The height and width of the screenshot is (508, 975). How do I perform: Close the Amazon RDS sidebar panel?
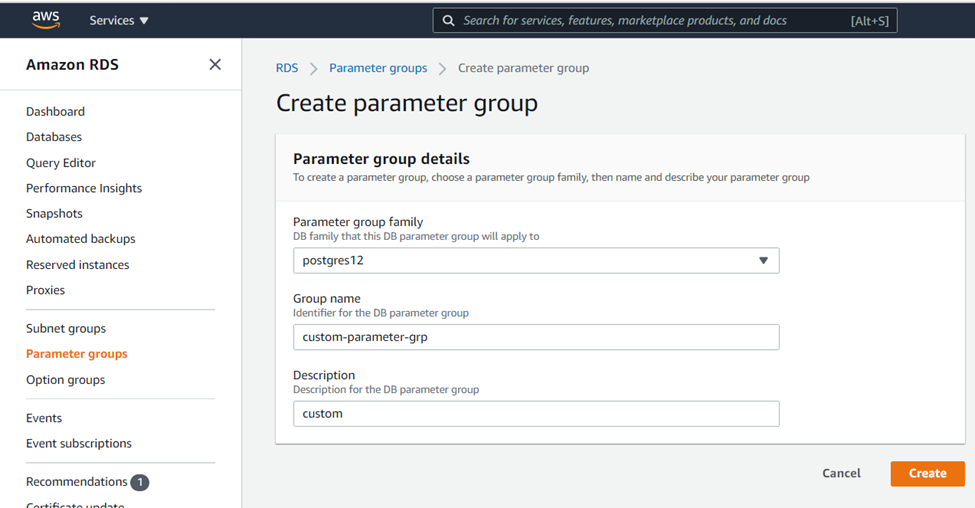tap(215, 64)
